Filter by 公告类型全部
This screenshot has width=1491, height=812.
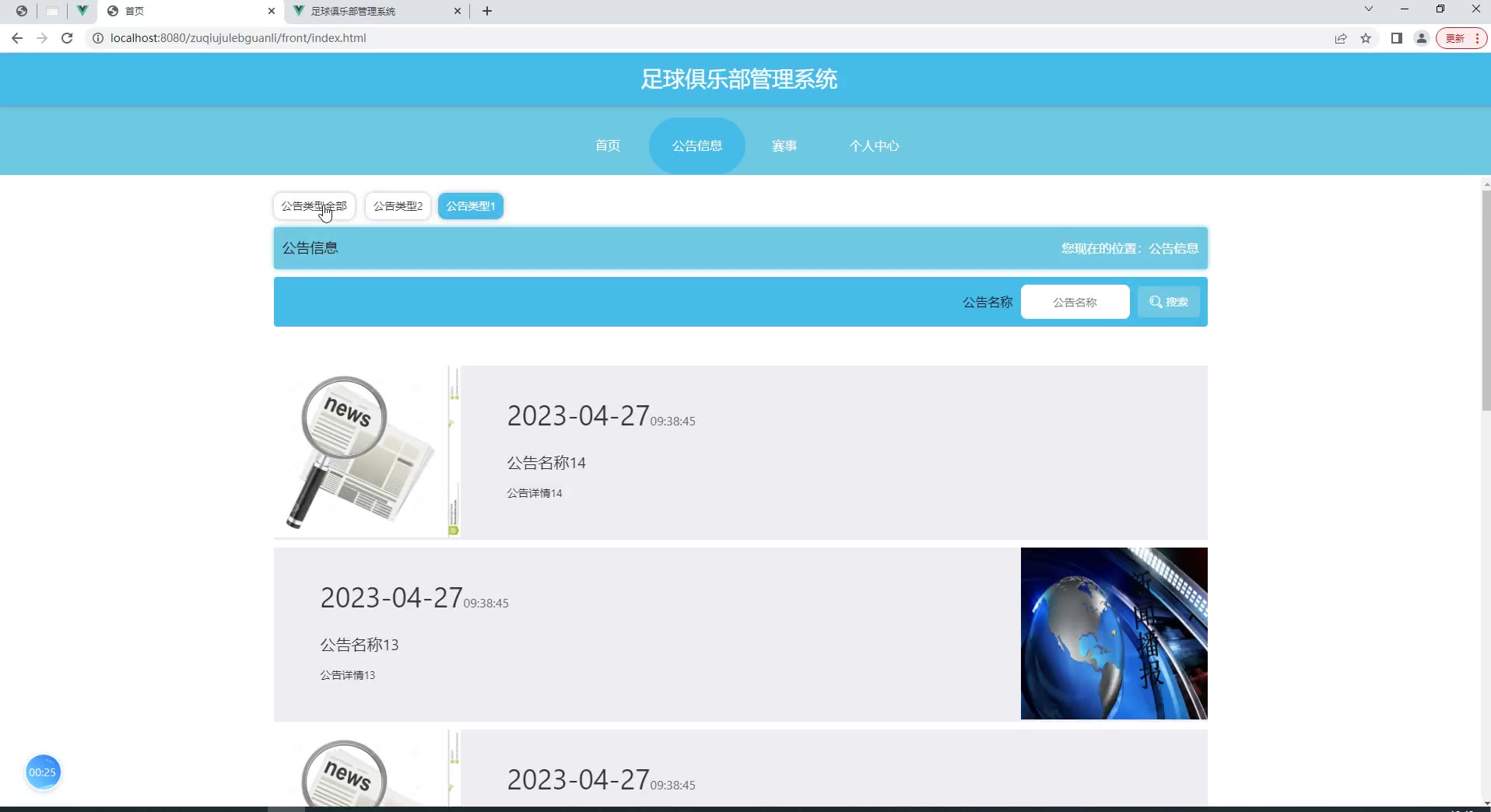[x=314, y=206]
